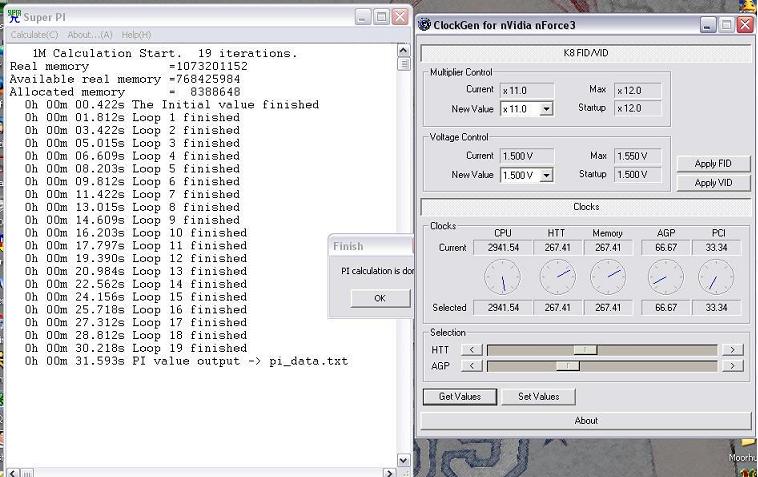The width and height of the screenshot is (758, 477).
Task: Click the voltage Max field 1.550 V
Action: click(x=638, y=156)
